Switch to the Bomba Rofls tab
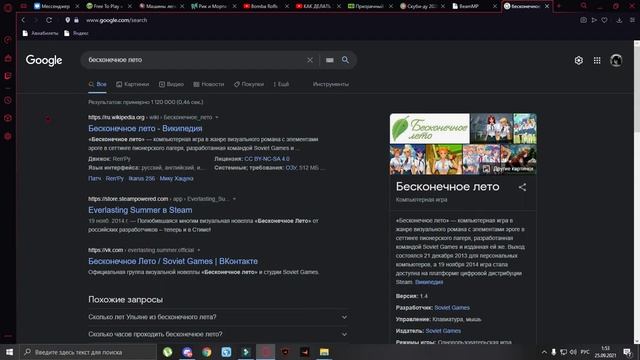Viewport: 640px width, 360px height. point(265,6)
